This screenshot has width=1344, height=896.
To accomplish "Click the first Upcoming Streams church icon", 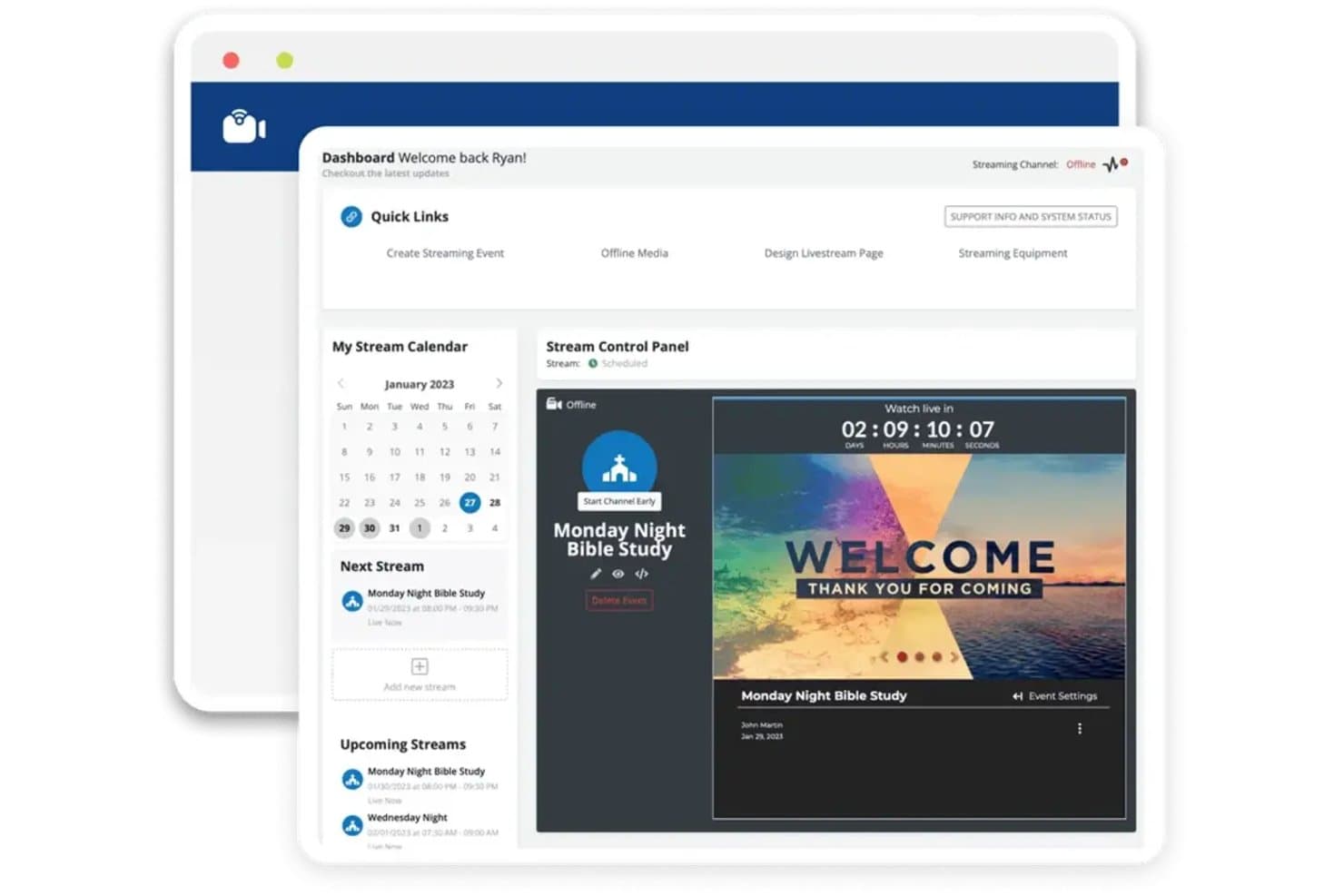I will (352, 779).
